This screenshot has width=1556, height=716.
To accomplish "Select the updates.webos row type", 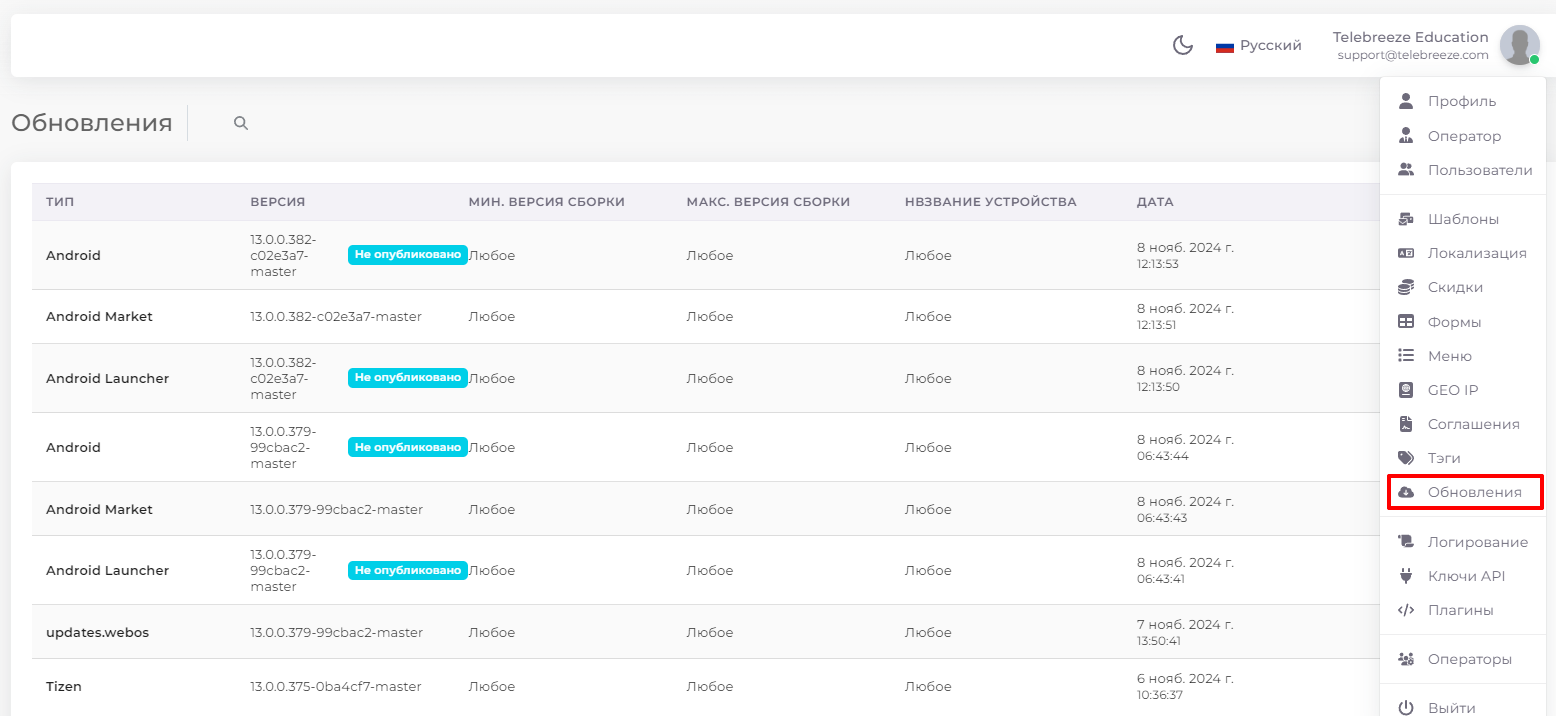I will click(97, 632).
